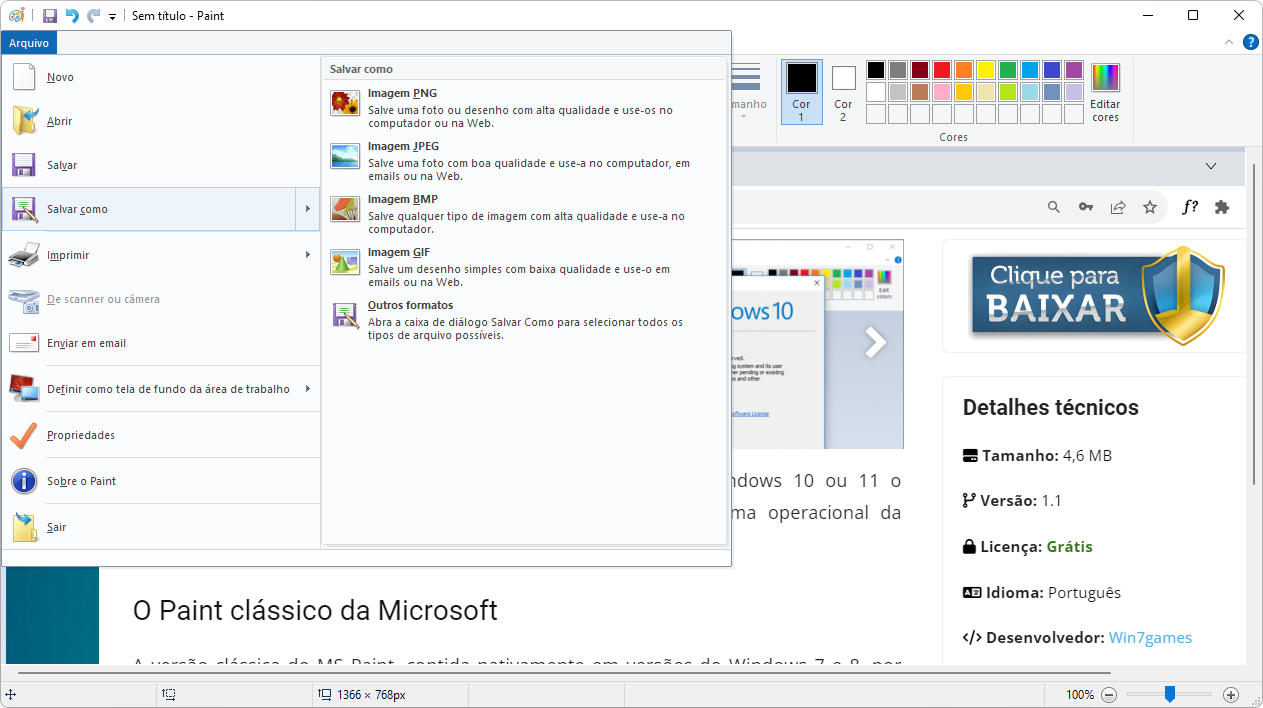Pick the black color swatch in palette
Screen dimensions: 1263x708
(876, 70)
